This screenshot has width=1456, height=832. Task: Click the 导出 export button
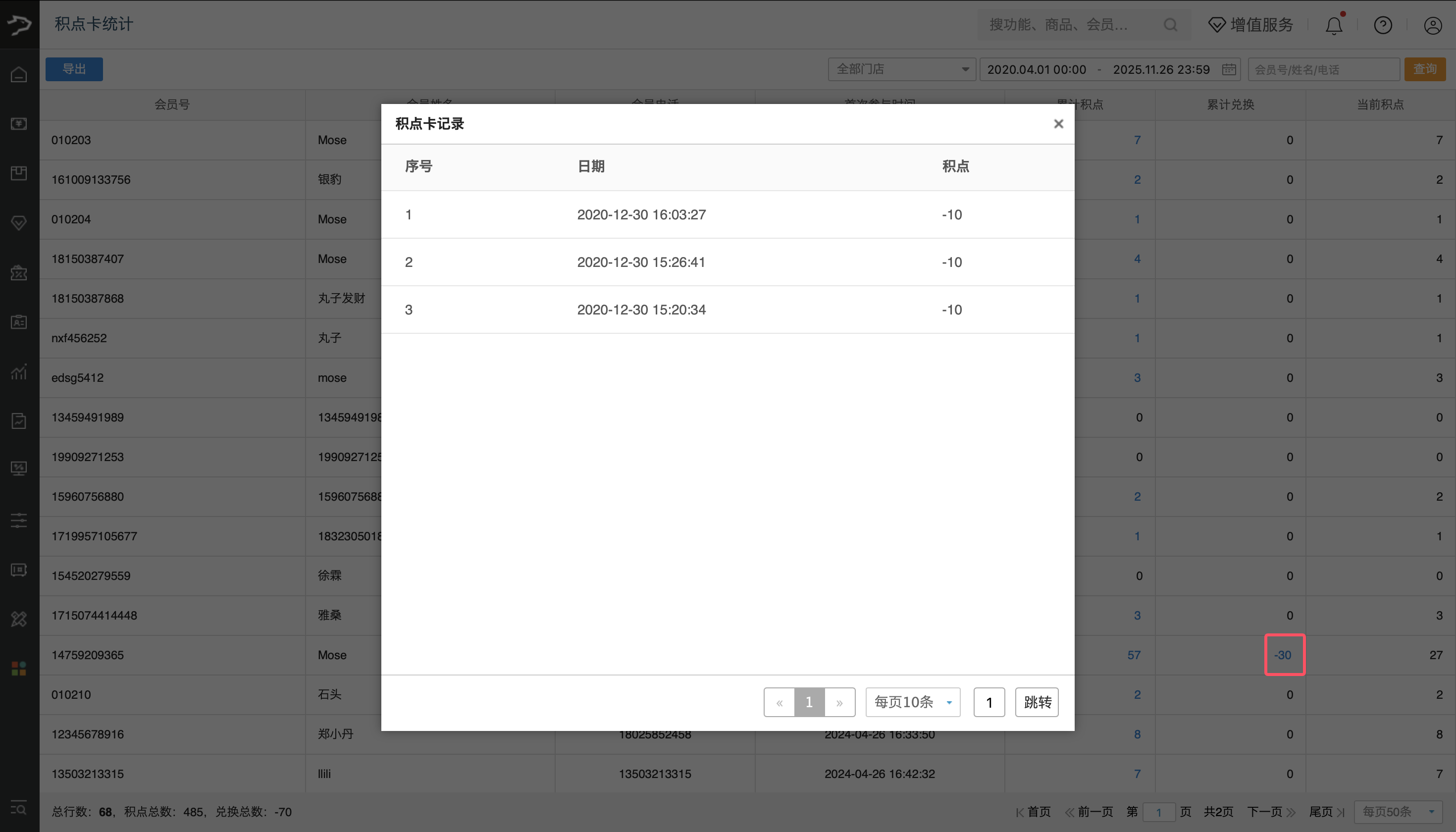tap(74, 68)
